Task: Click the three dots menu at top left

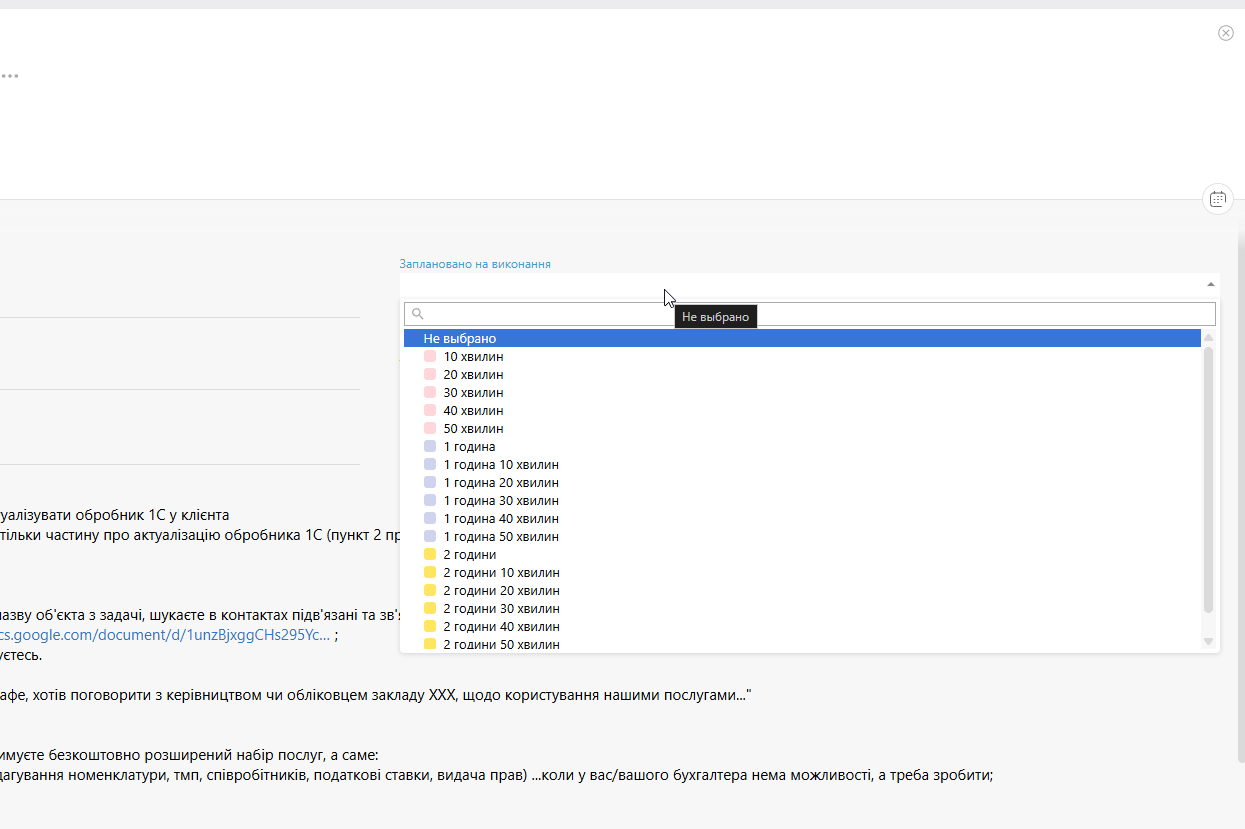Action: click(9, 76)
